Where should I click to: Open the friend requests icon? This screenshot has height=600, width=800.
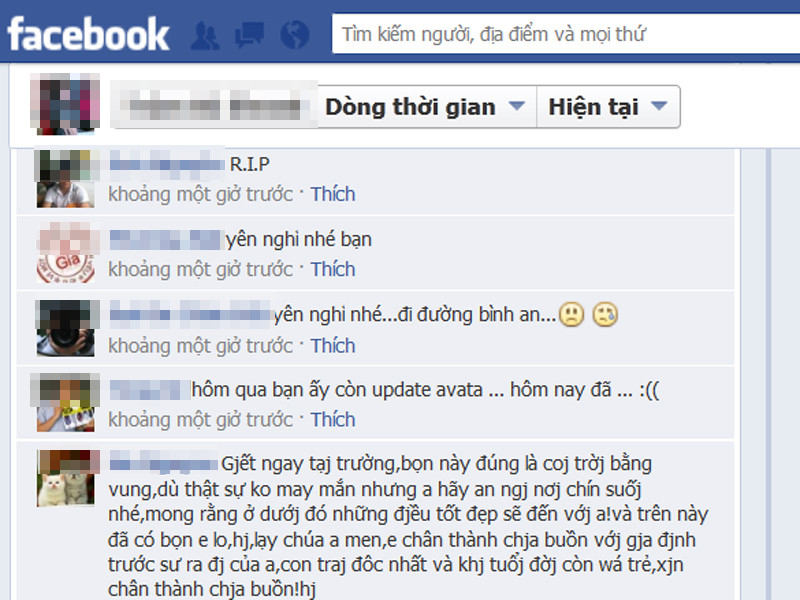(205, 35)
